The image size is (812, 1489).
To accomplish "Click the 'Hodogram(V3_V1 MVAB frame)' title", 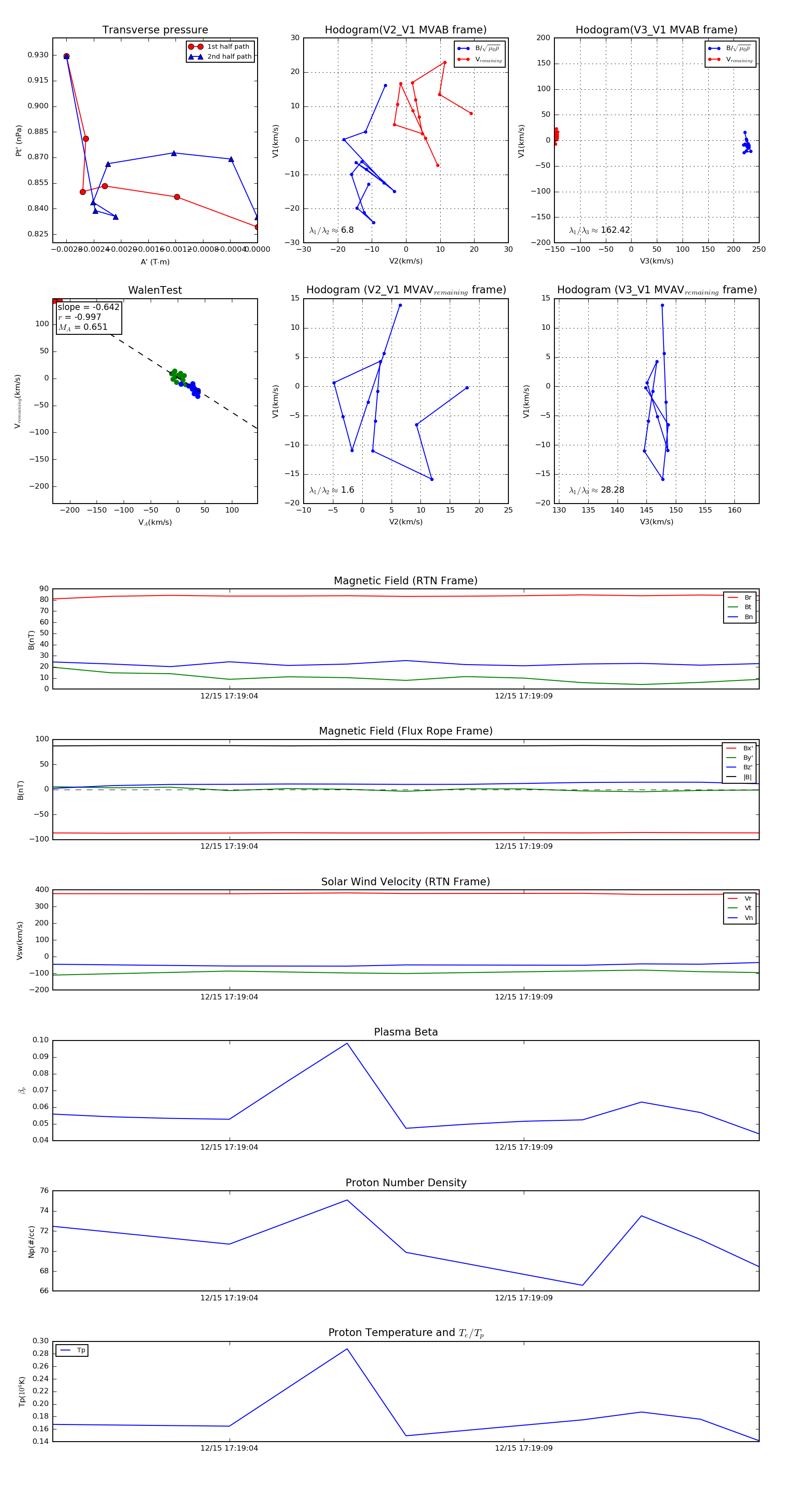I will coord(656,30).
